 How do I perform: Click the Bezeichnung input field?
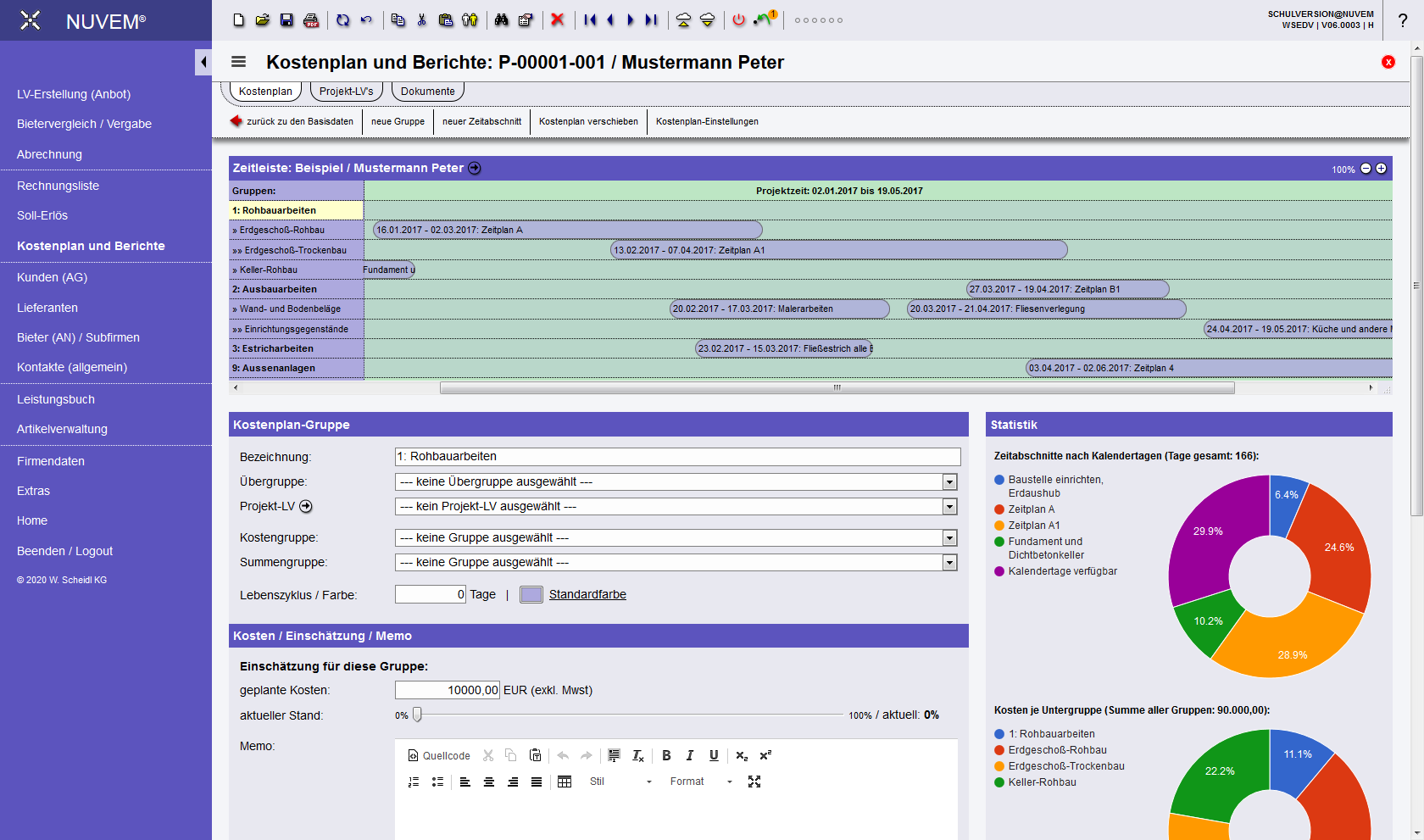677,456
